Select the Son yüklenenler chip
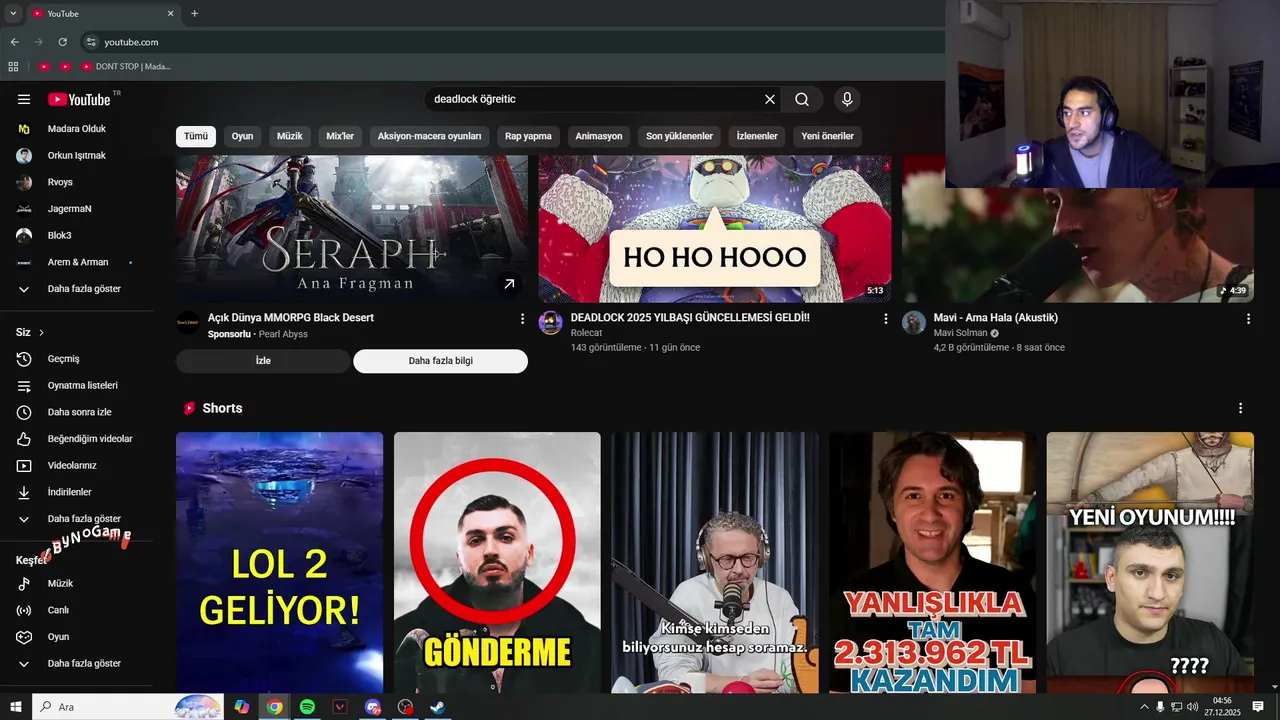Screen dimensions: 1280x720 tap(680, 136)
